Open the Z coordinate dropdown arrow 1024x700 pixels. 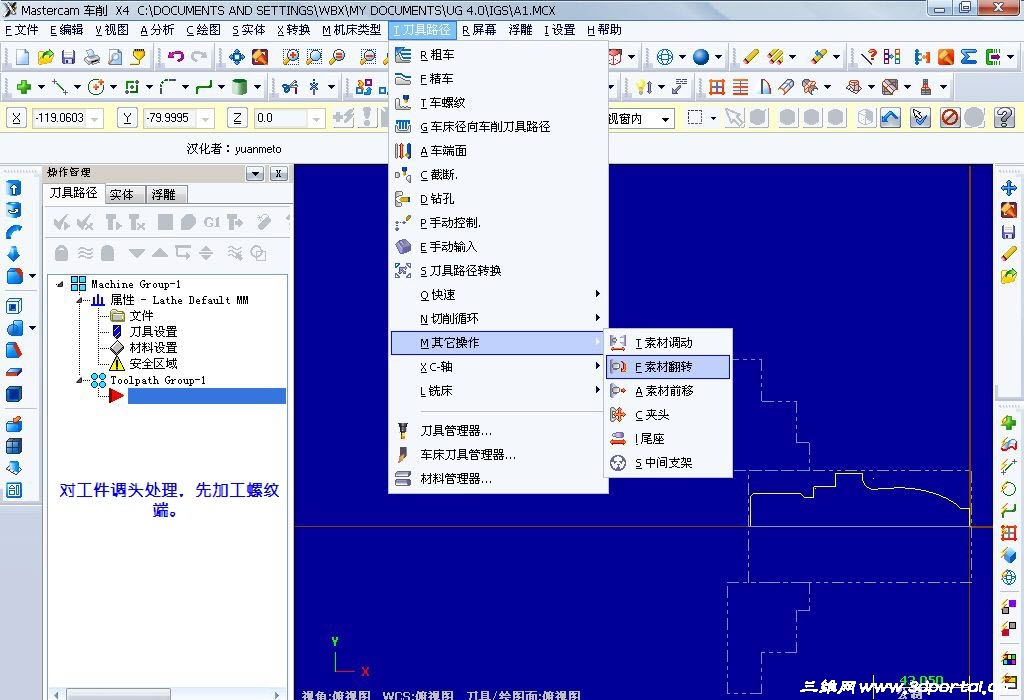pos(316,119)
